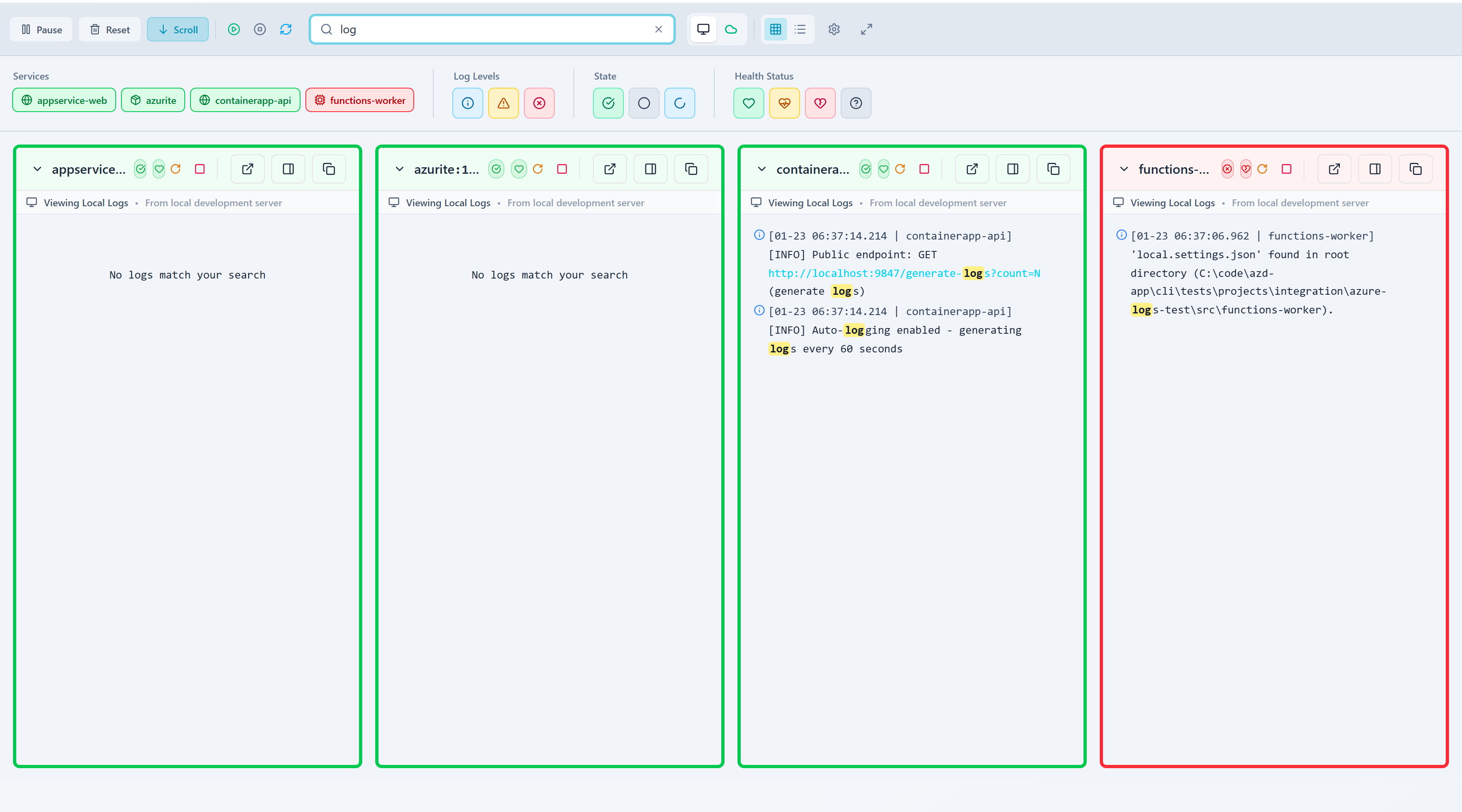Collapse the appservice-web panel header
Image resolution: width=1462 pixels, height=812 pixels.
[37, 168]
